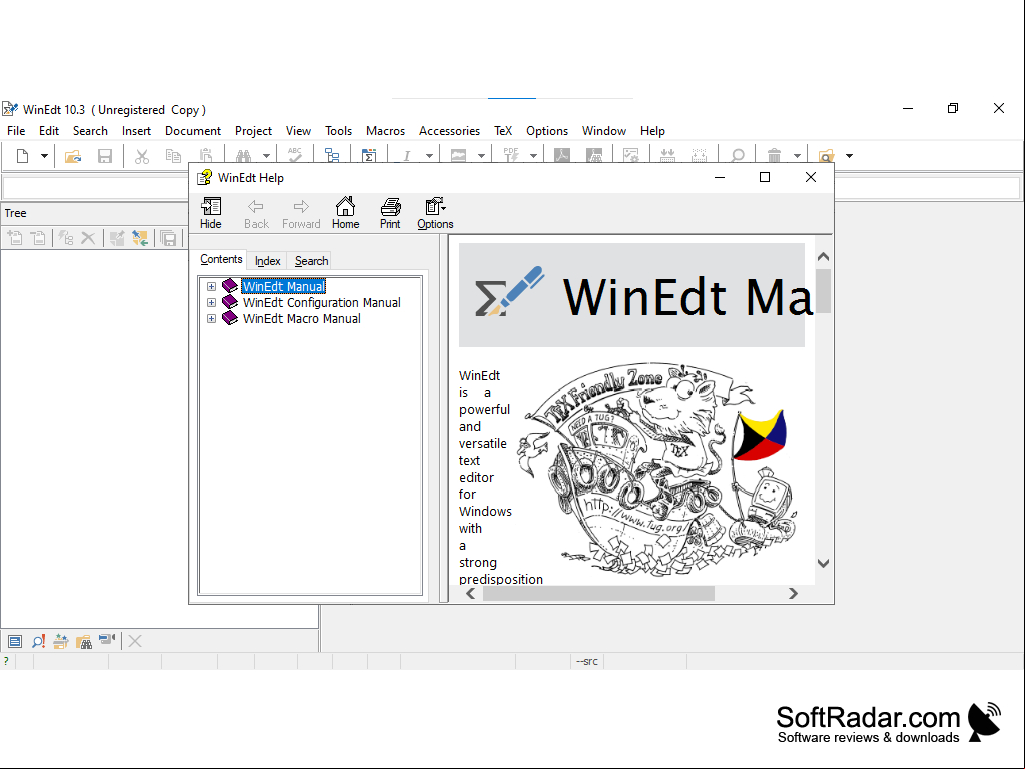Click the scroll right arrow in help content
This screenshot has width=1025, height=769.
coord(793,593)
